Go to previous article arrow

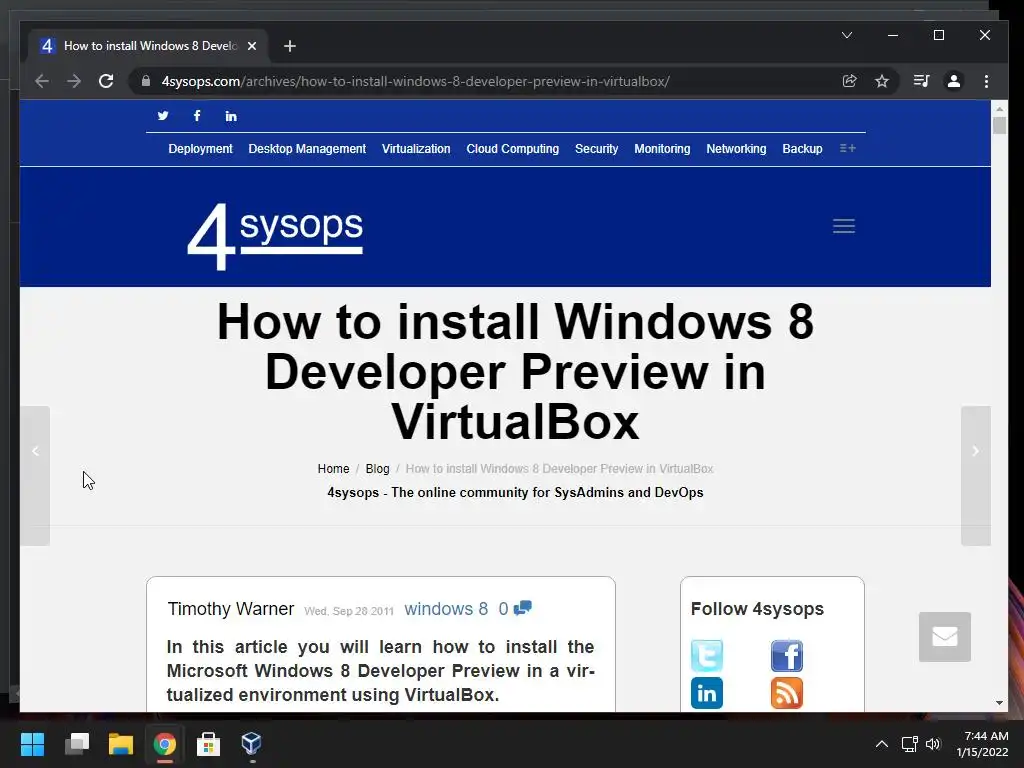point(35,476)
